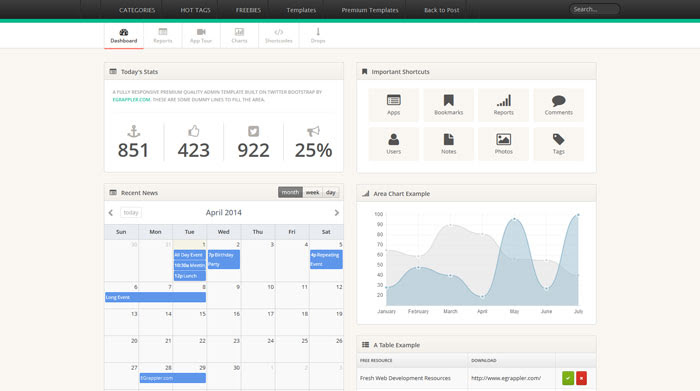
Task: Open the Users shortcut
Action: [x=393, y=144]
